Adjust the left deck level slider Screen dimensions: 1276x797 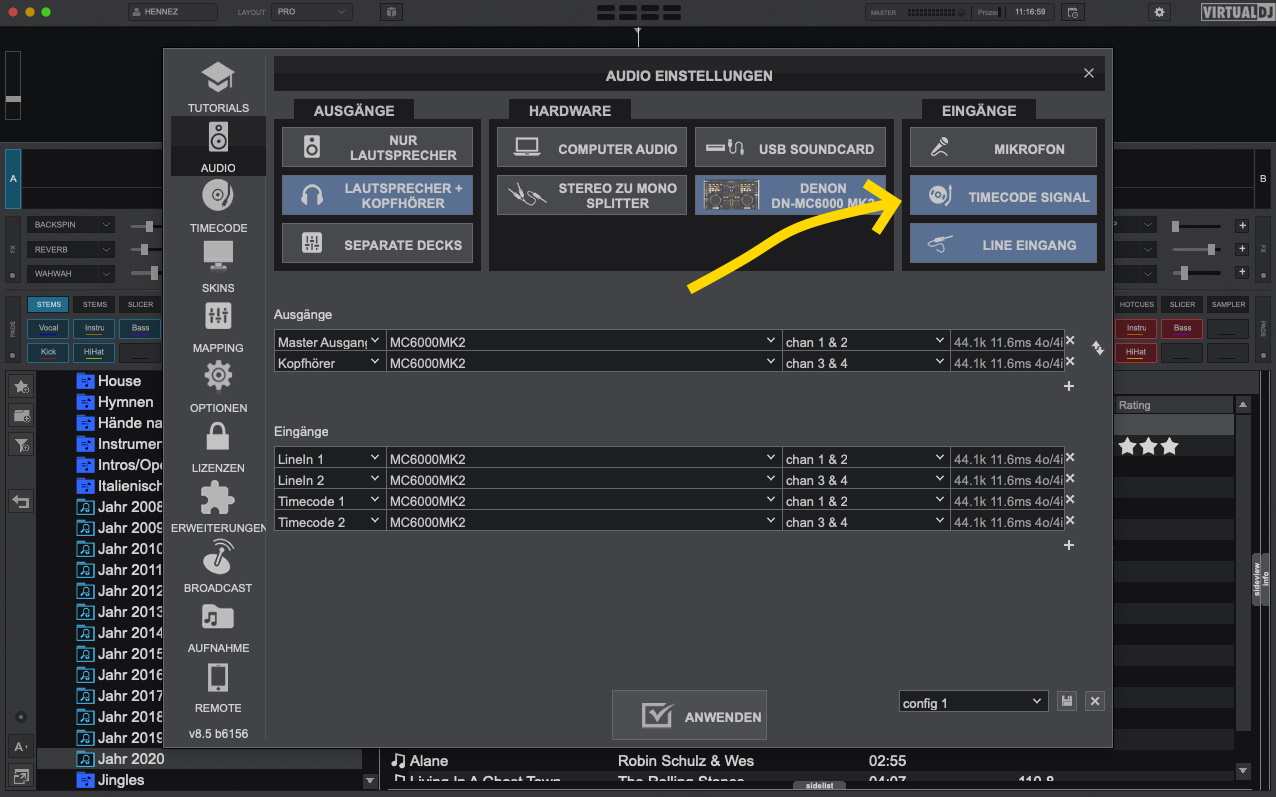point(13,87)
